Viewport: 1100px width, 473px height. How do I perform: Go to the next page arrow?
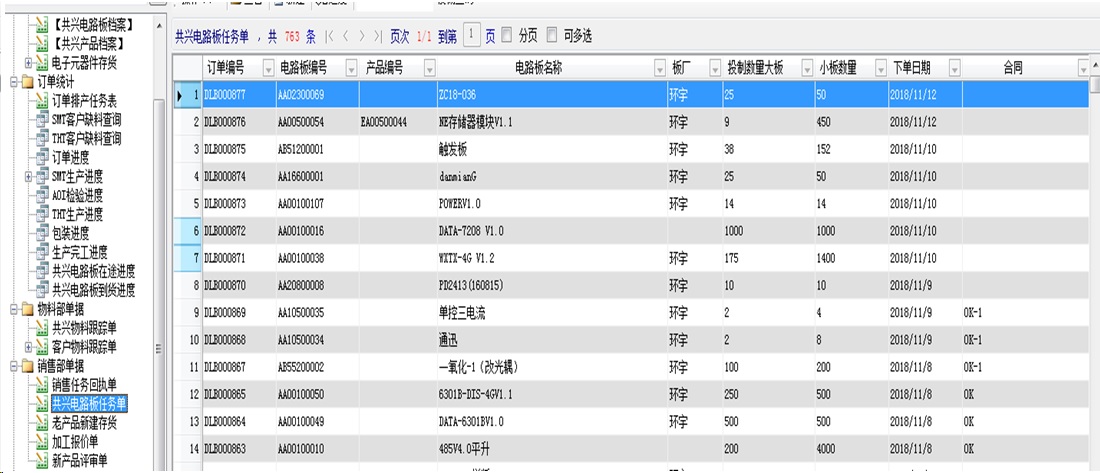coord(361,36)
